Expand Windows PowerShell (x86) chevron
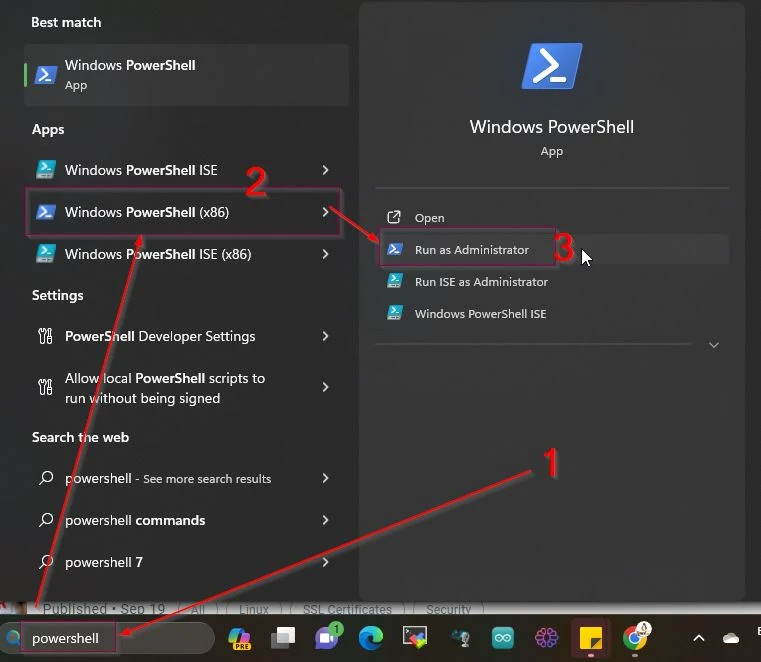This screenshot has height=662, width=761. (325, 212)
